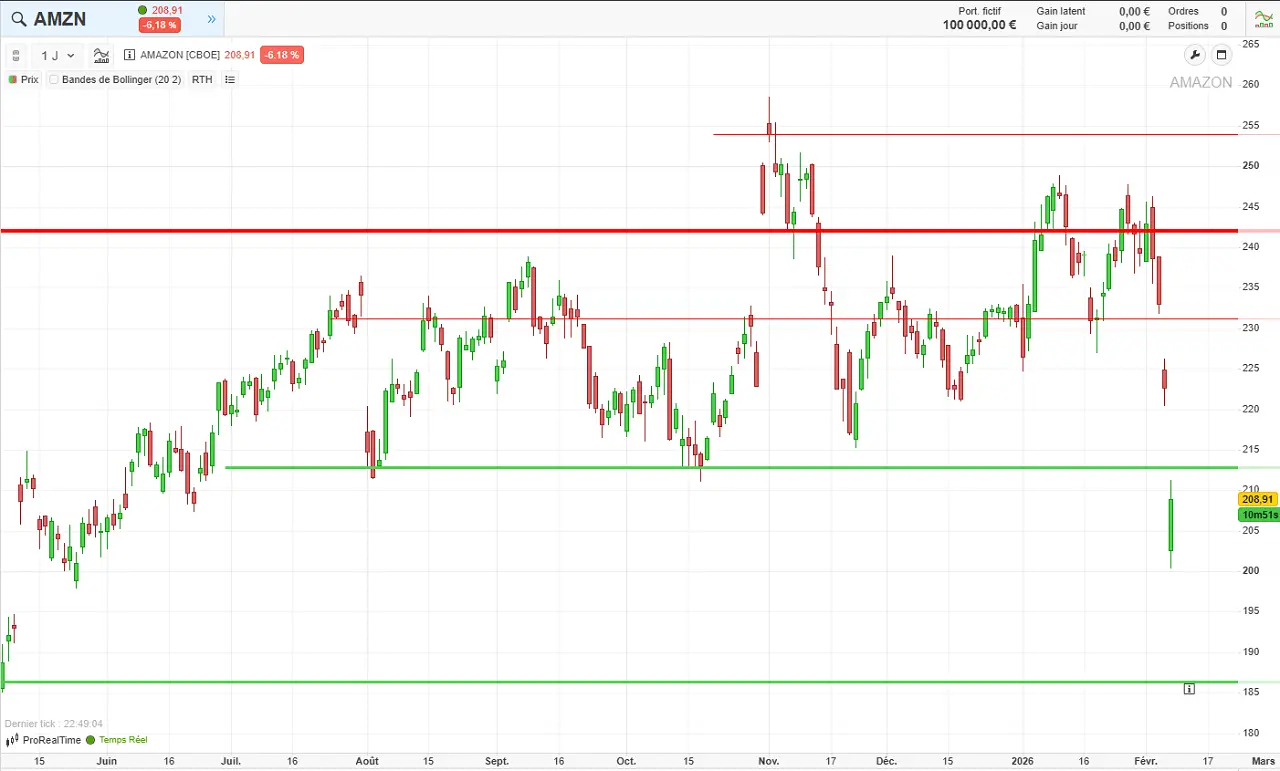Click the green-red candle color swatch beside Prix
Viewport: 1280px width, 771px height.
tap(11, 79)
